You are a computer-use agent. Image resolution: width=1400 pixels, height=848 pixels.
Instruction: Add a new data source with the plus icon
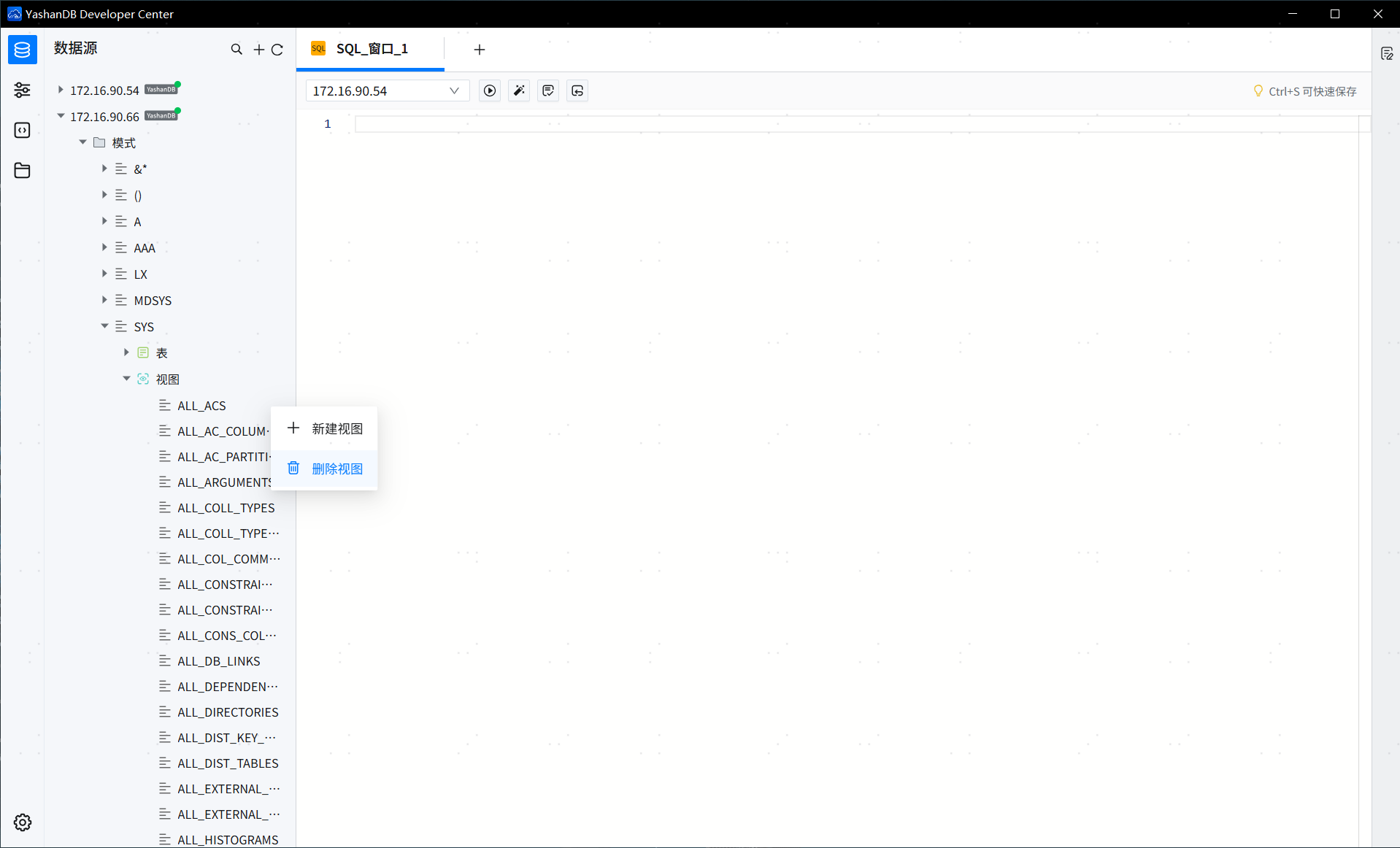[258, 49]
